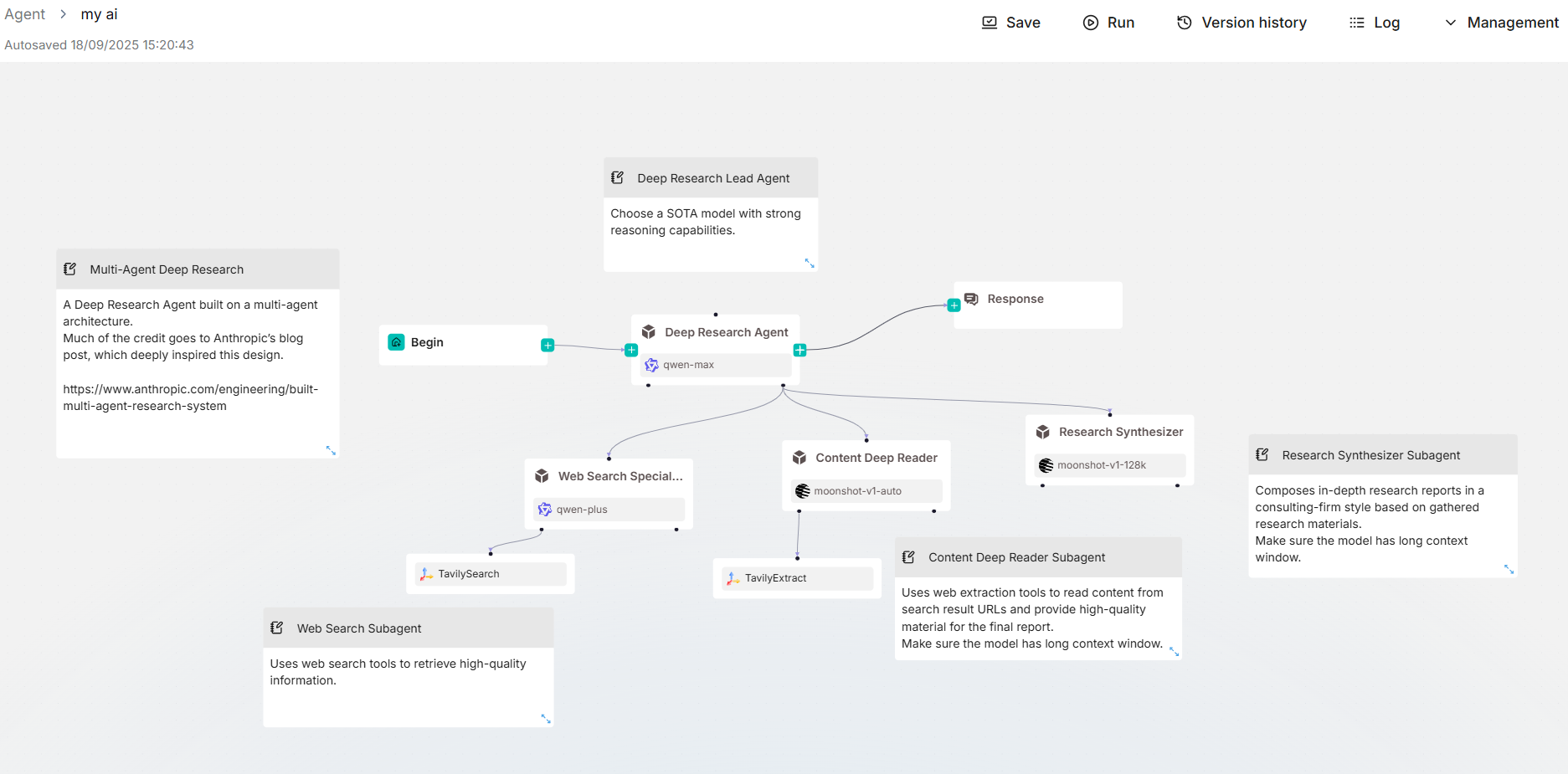
Task: Click the 'Choose a SOTA model' note text
Action: (706, 222)
